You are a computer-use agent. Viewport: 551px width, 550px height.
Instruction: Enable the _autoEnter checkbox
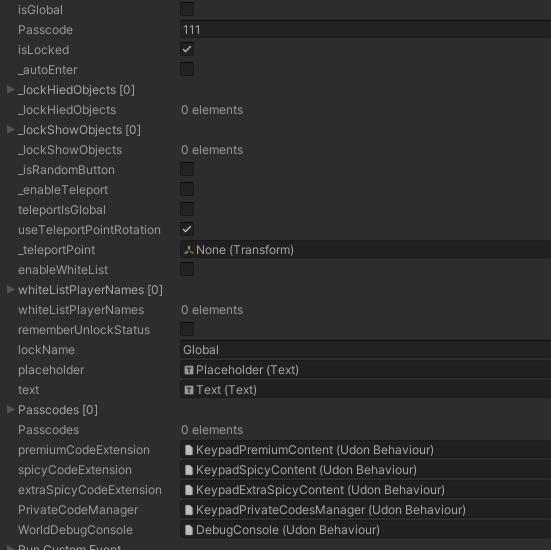[187, 70]
